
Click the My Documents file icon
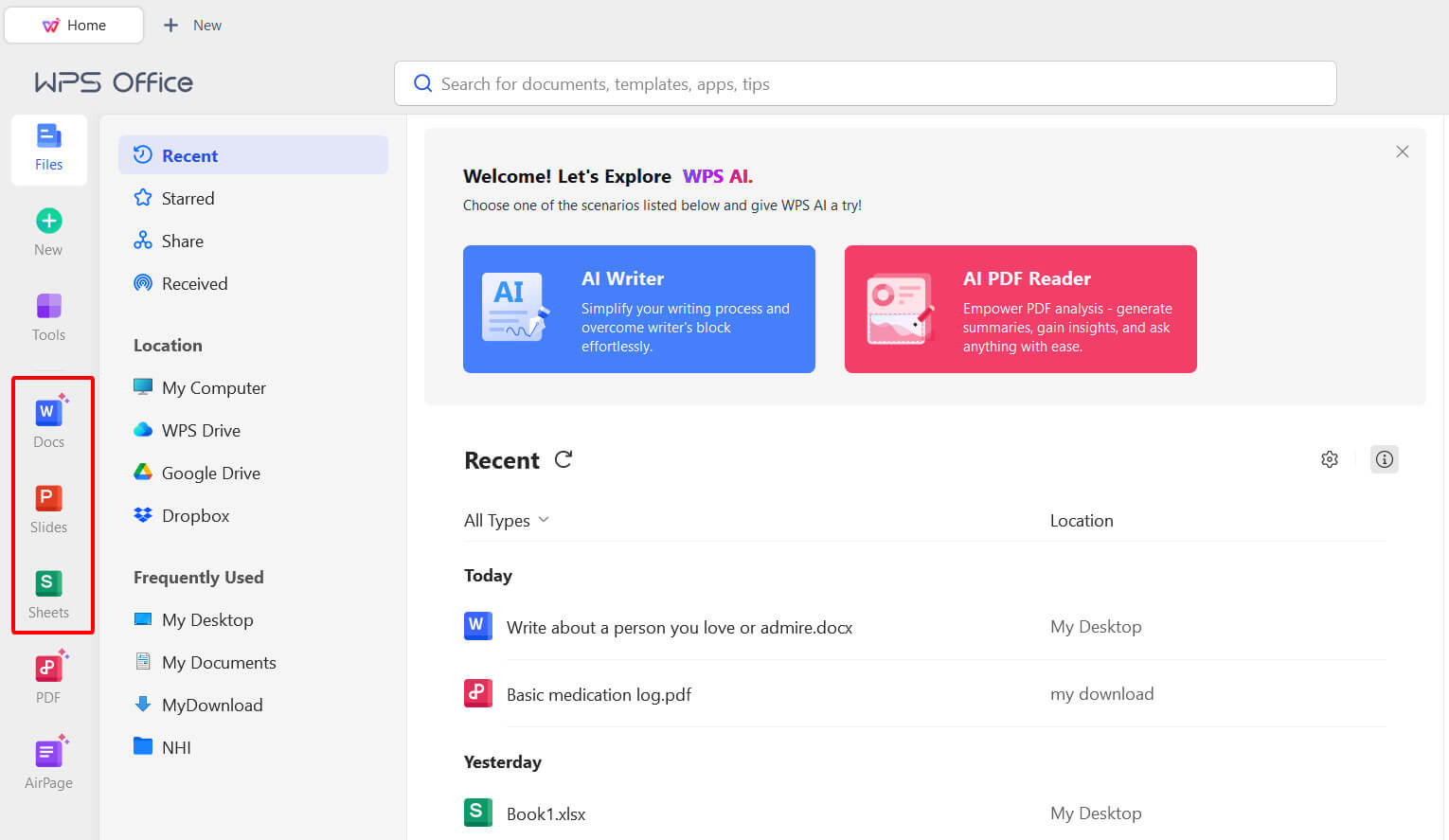143,661
